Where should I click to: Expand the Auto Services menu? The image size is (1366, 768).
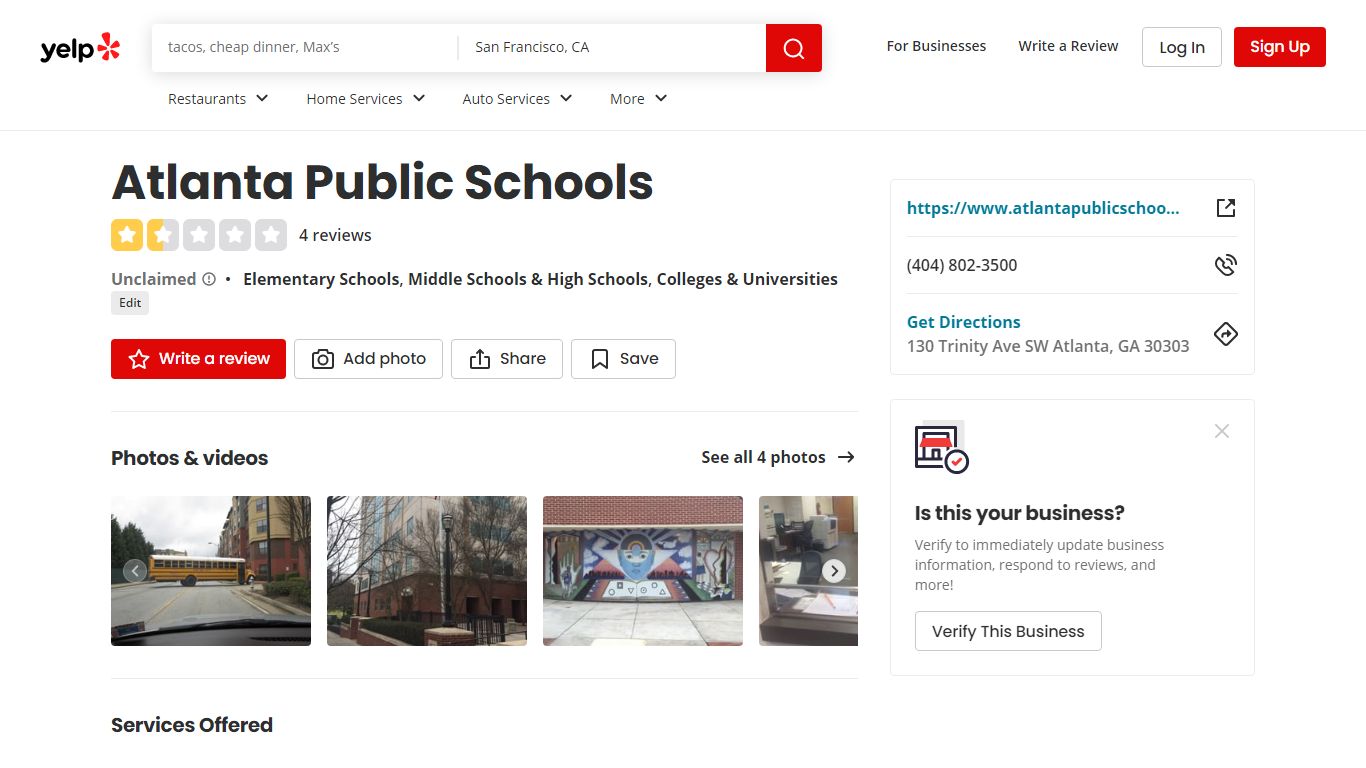click(517, 99)
